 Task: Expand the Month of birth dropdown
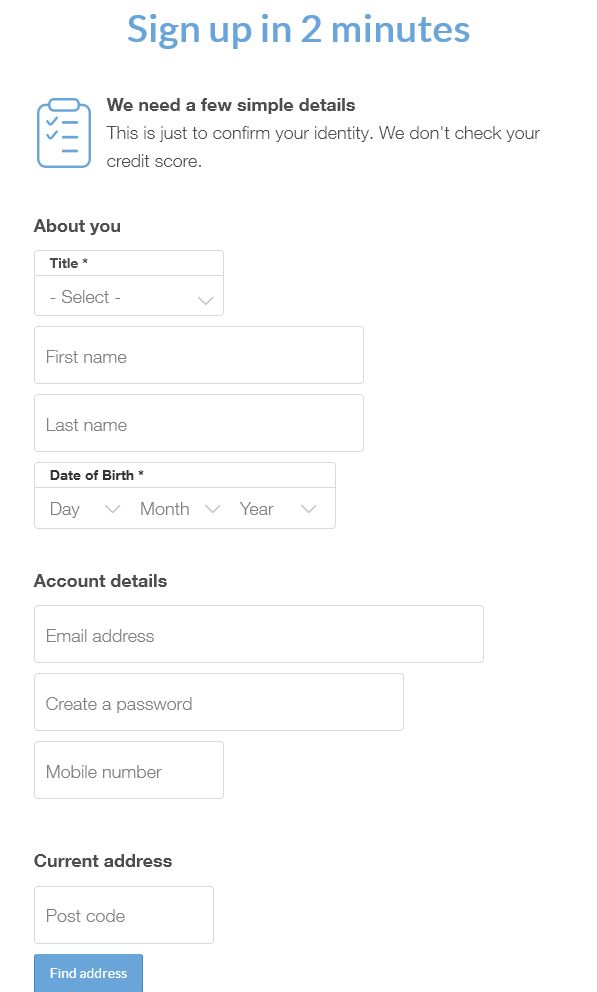[180, 509]
